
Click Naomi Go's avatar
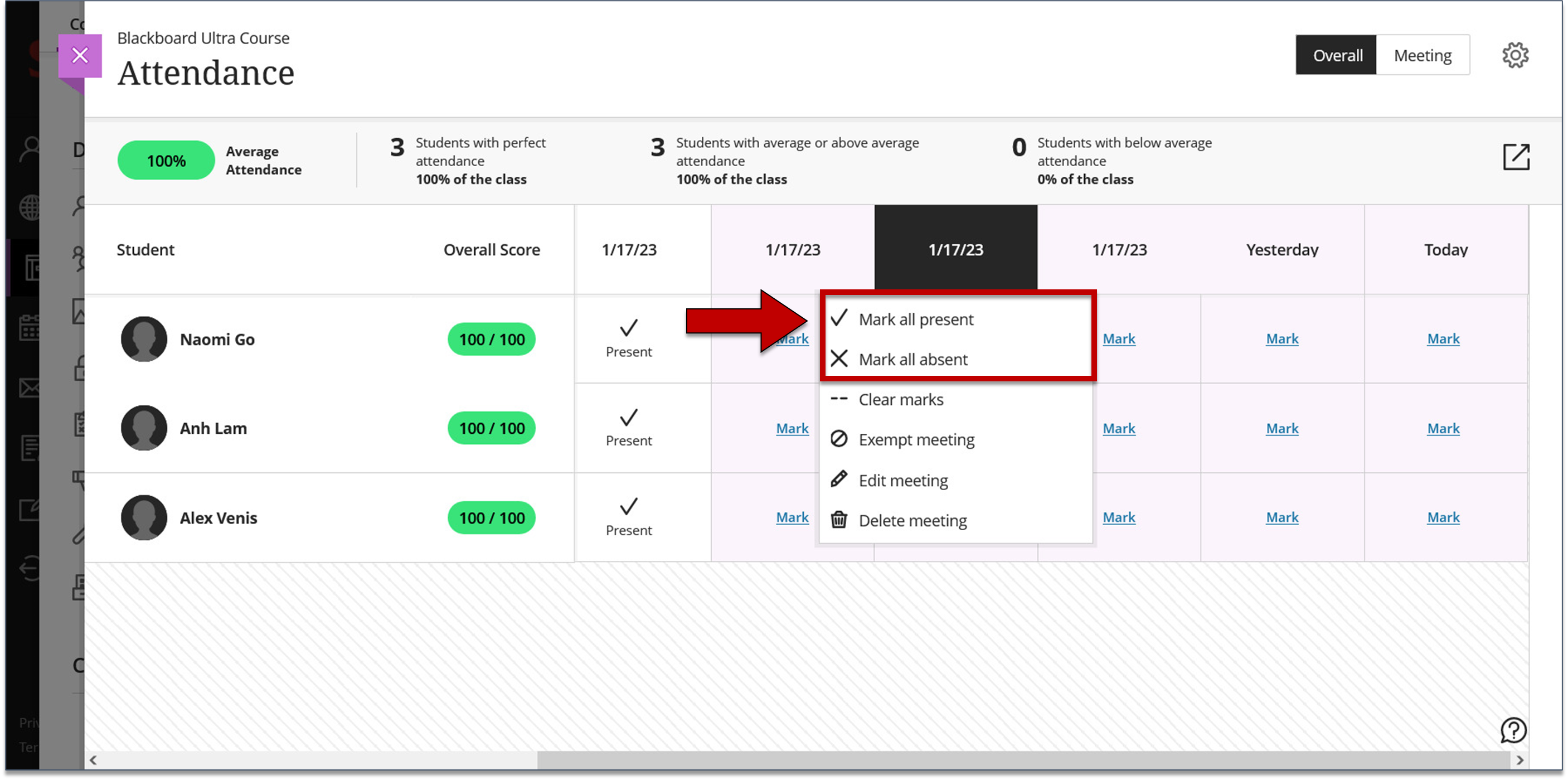(144, 338)
